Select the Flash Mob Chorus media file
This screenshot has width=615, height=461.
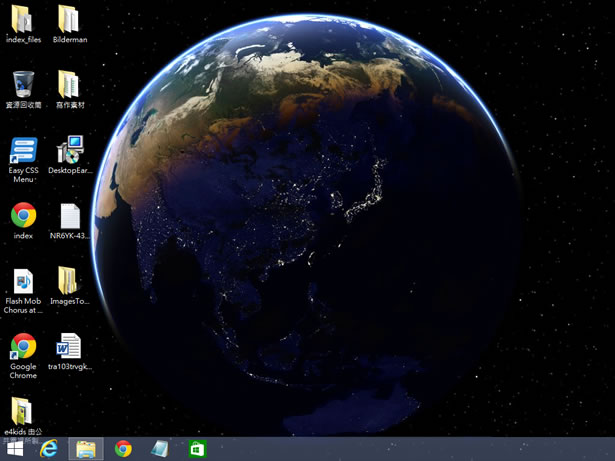[x=23, y=281]
